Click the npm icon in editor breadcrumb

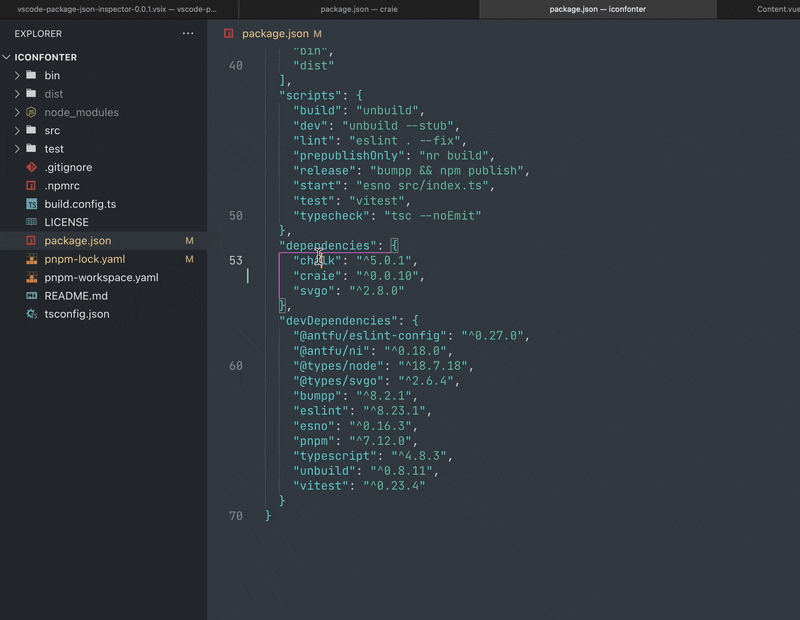click(x=229, y=33)
